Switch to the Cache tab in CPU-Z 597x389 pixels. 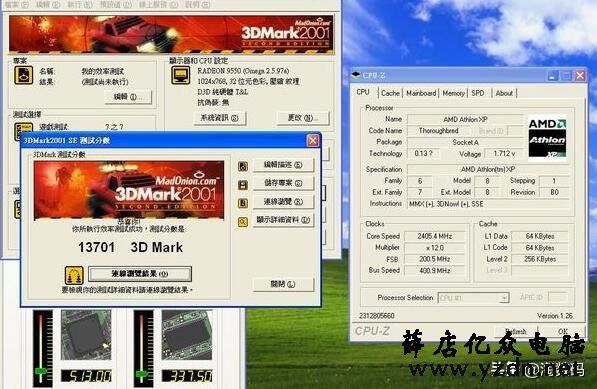click(390, 93)
